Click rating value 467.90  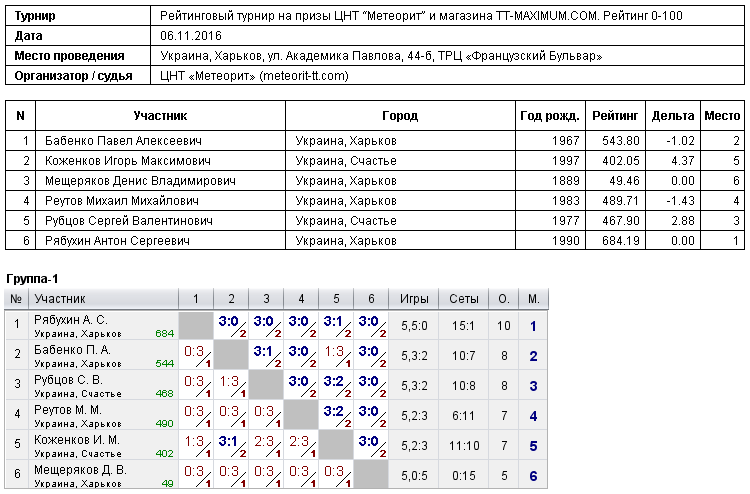[x=621, y=221]
